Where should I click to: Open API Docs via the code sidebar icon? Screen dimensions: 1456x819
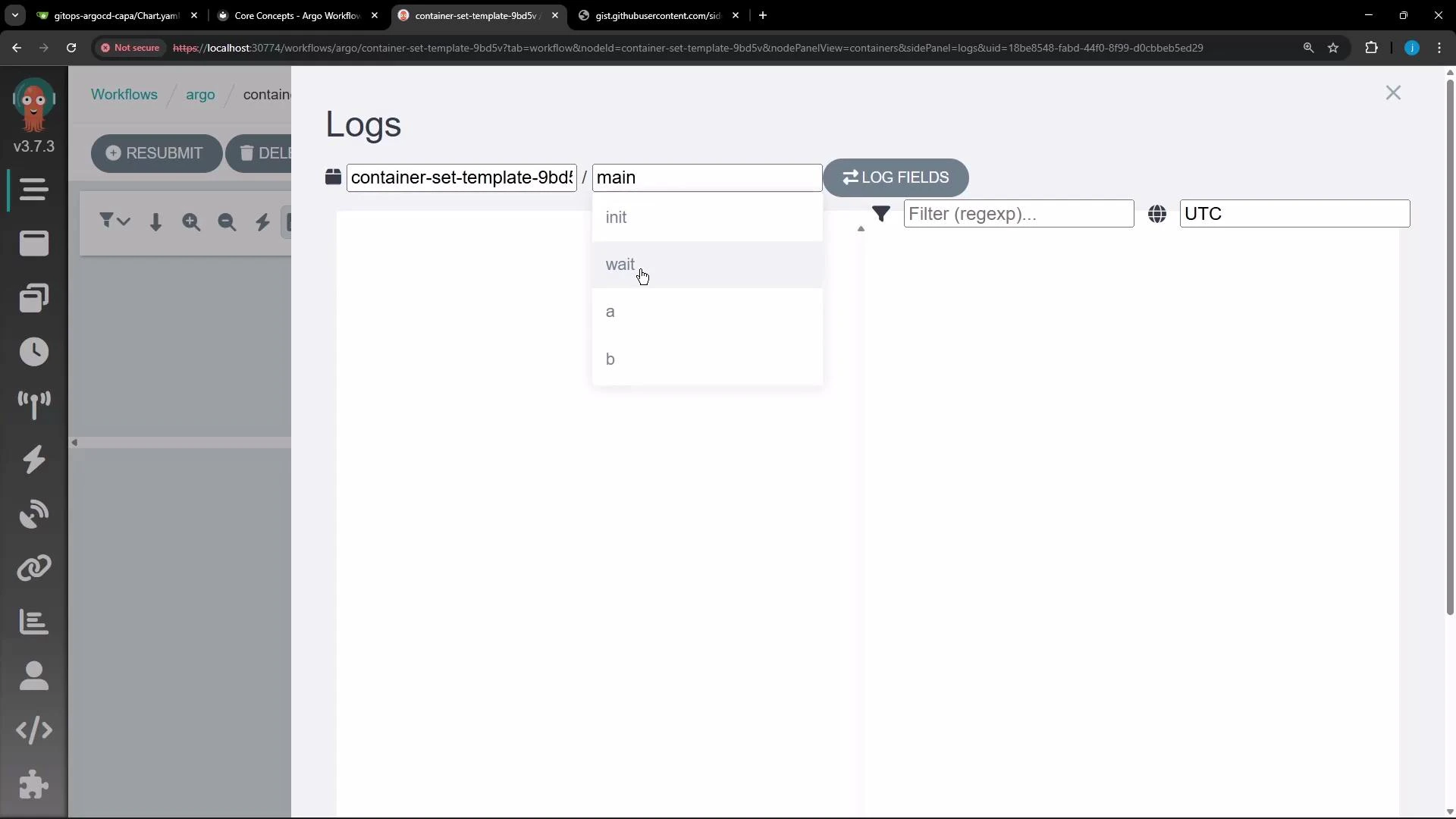click(33, 730)
